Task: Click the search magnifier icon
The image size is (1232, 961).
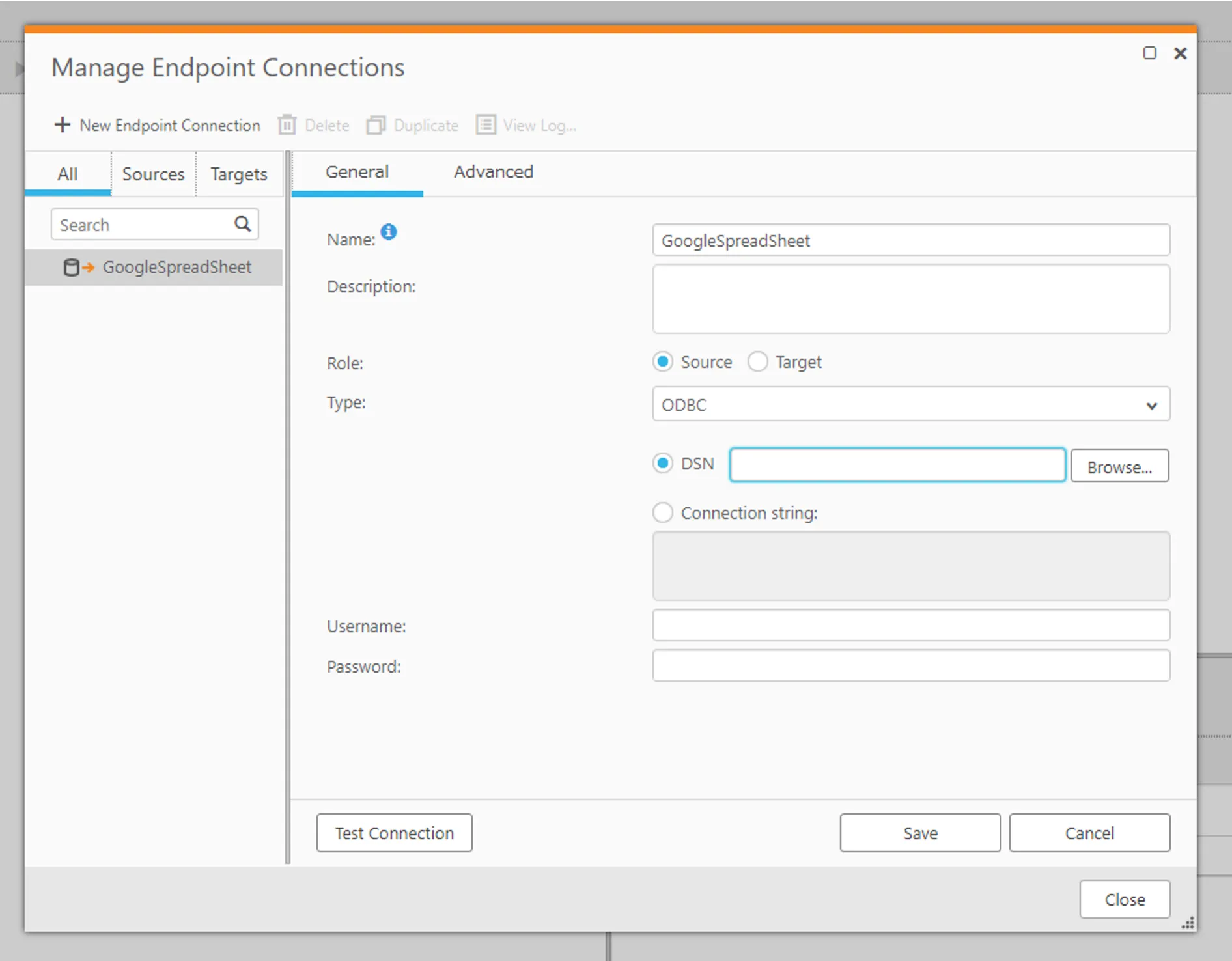Action: (x=243, y=225)
